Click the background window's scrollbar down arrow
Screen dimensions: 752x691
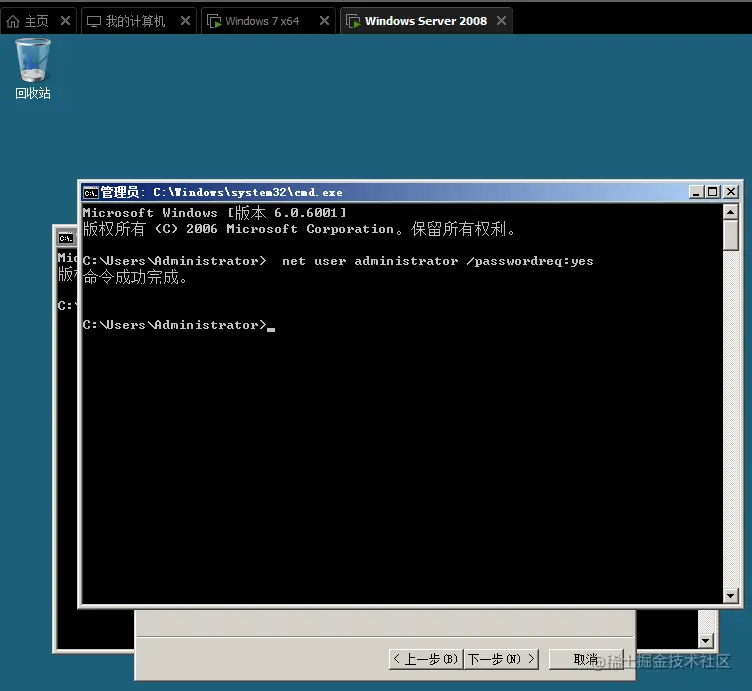705,640
